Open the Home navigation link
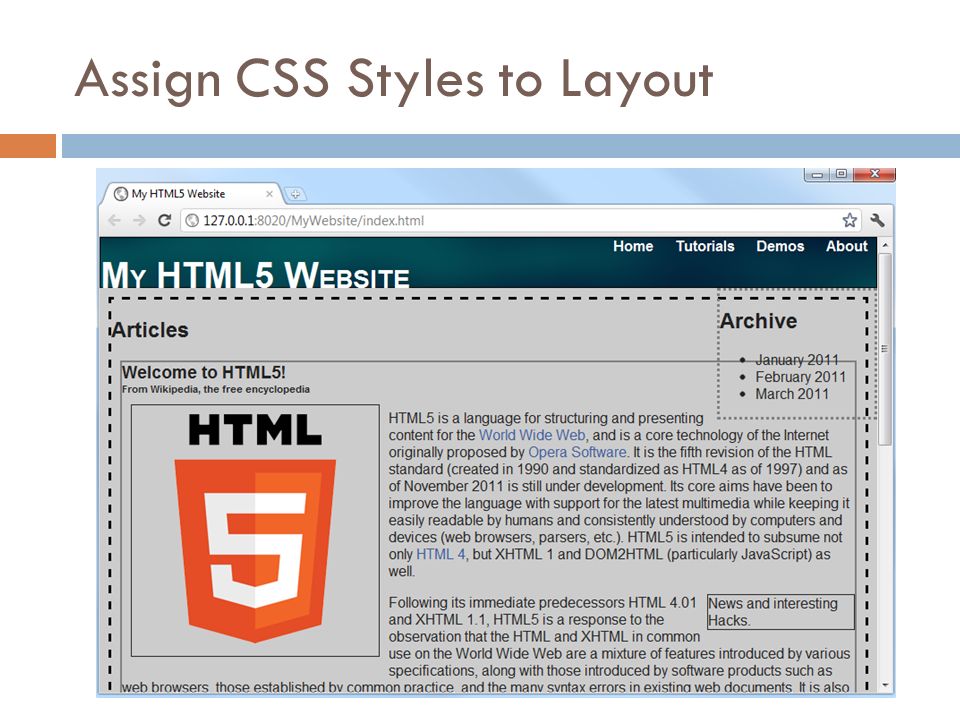The height and width of the screenshot is (720, 960). 633,246
